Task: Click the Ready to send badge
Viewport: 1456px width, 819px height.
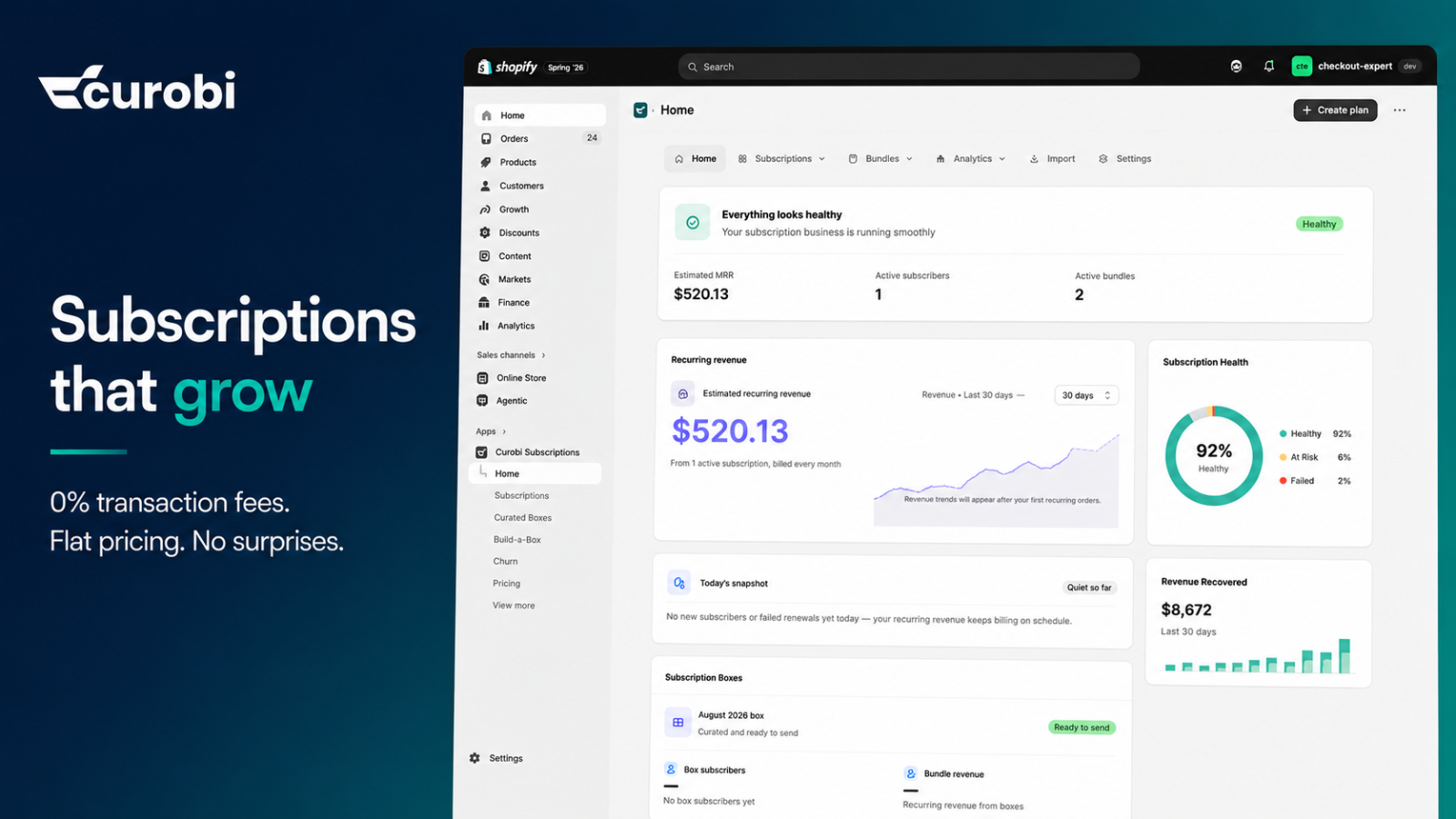Action: coord(1082,727)
